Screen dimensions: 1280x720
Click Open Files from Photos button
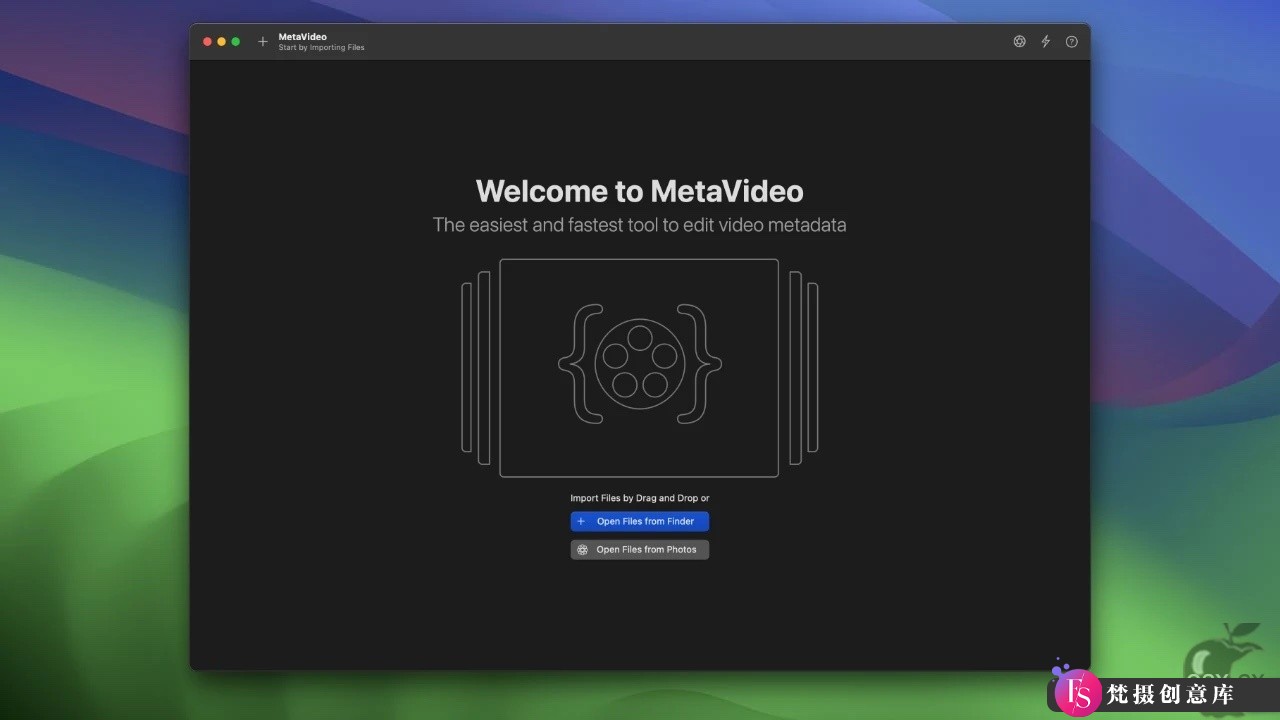640,549
